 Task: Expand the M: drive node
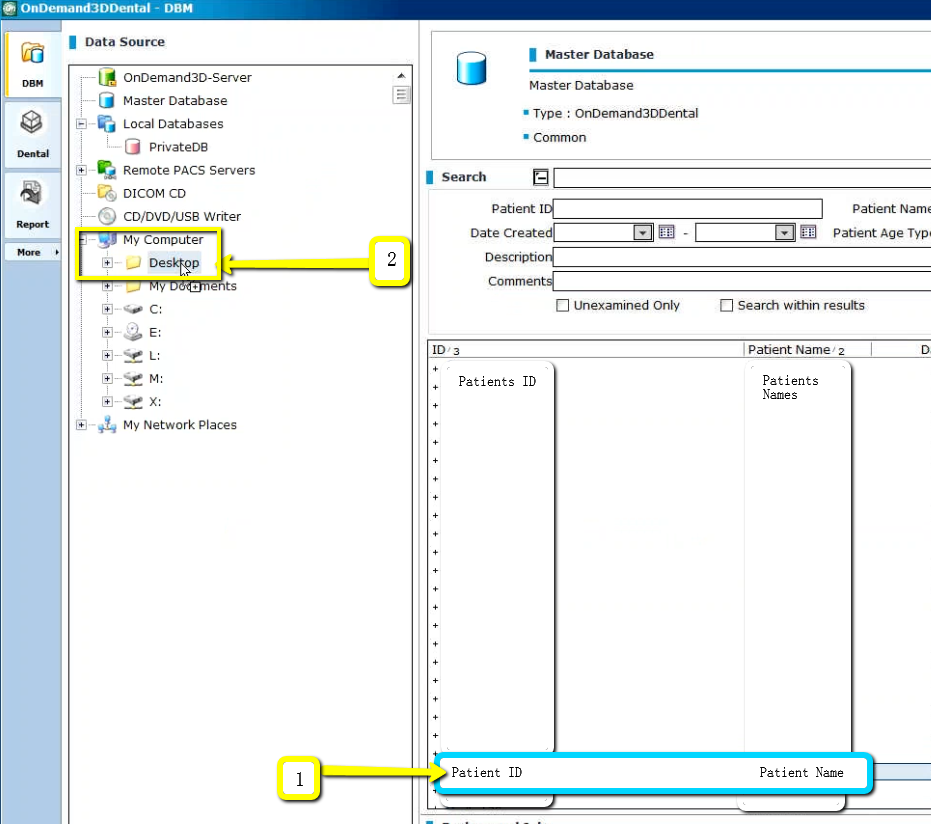[x=107, y=378]
